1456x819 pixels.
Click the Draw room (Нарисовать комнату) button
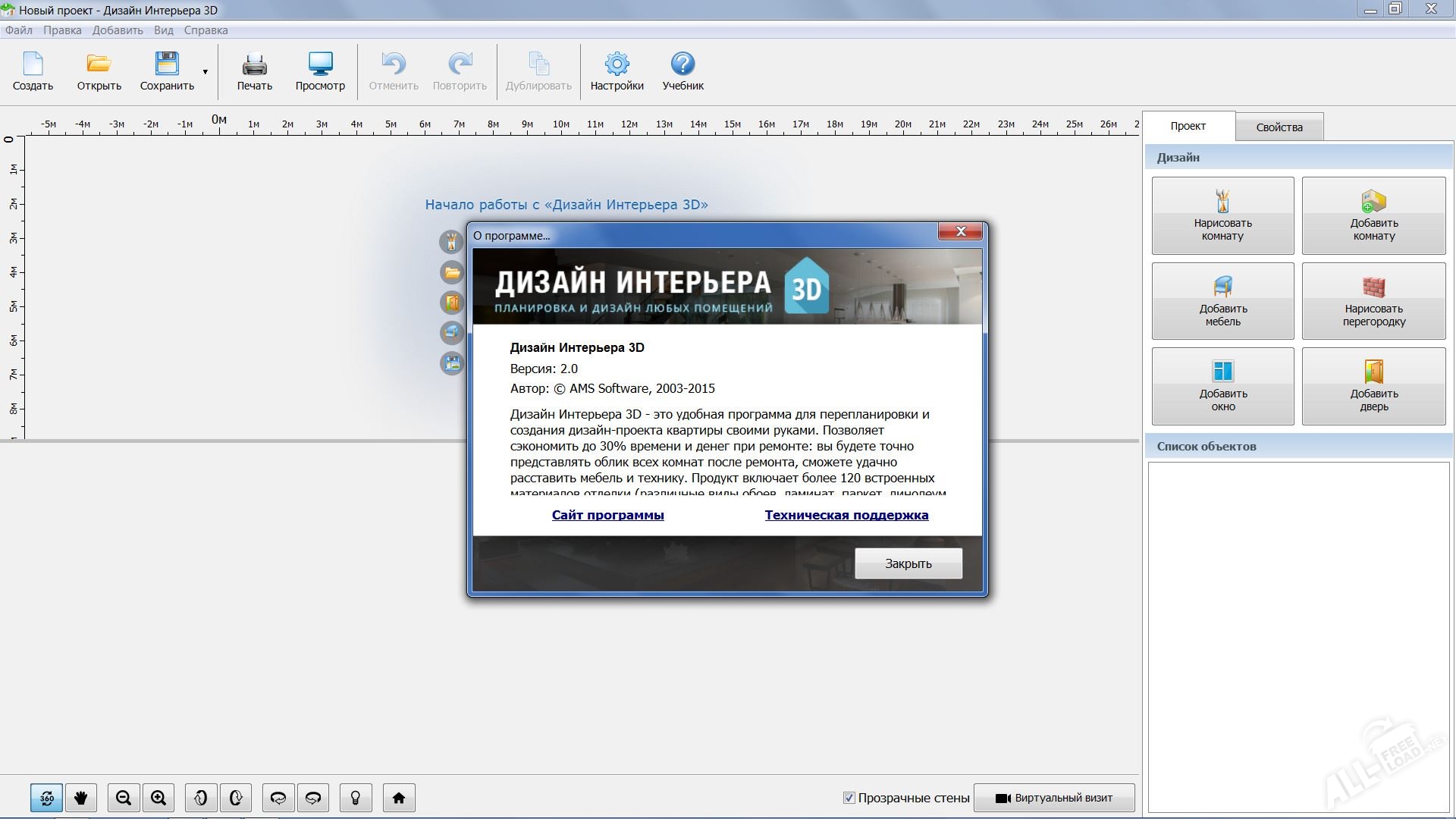1222,215
